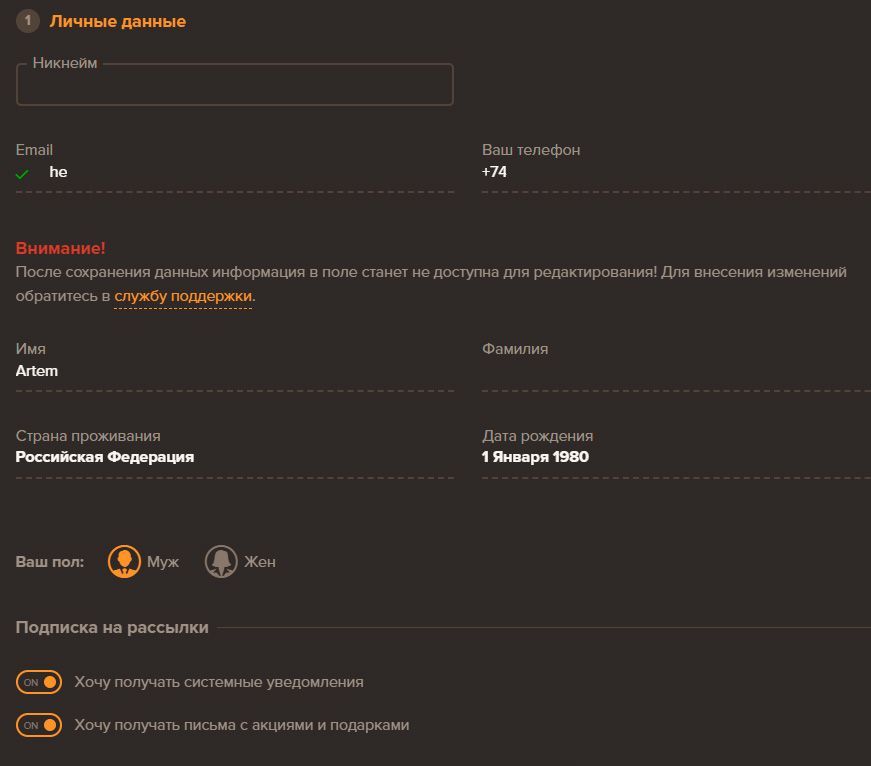The width and height of the screenshot is (871, 766).
Task: Click the phone number field
Action: coord(675,172)
